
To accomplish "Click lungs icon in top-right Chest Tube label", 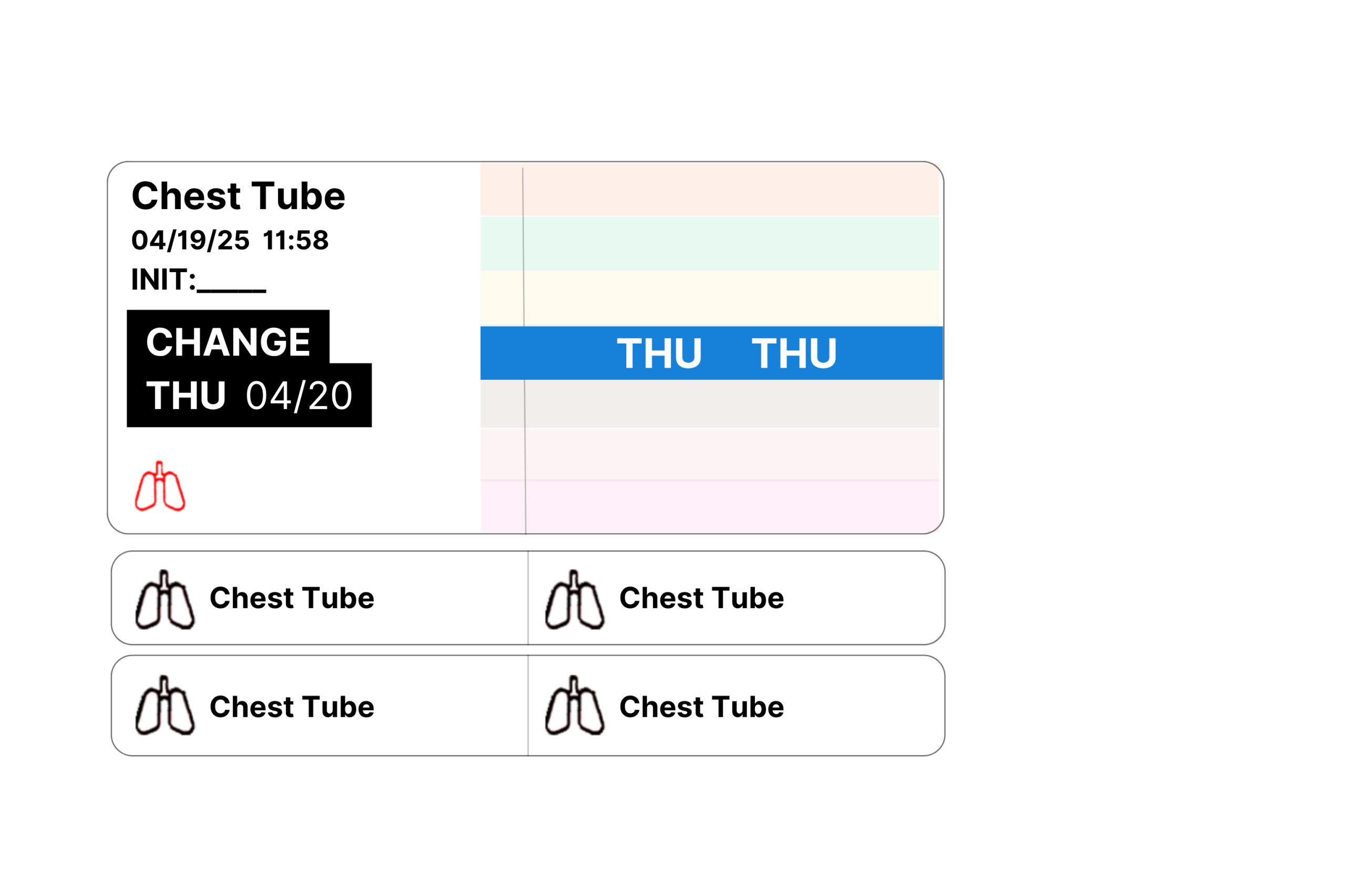I will [574, 599].
